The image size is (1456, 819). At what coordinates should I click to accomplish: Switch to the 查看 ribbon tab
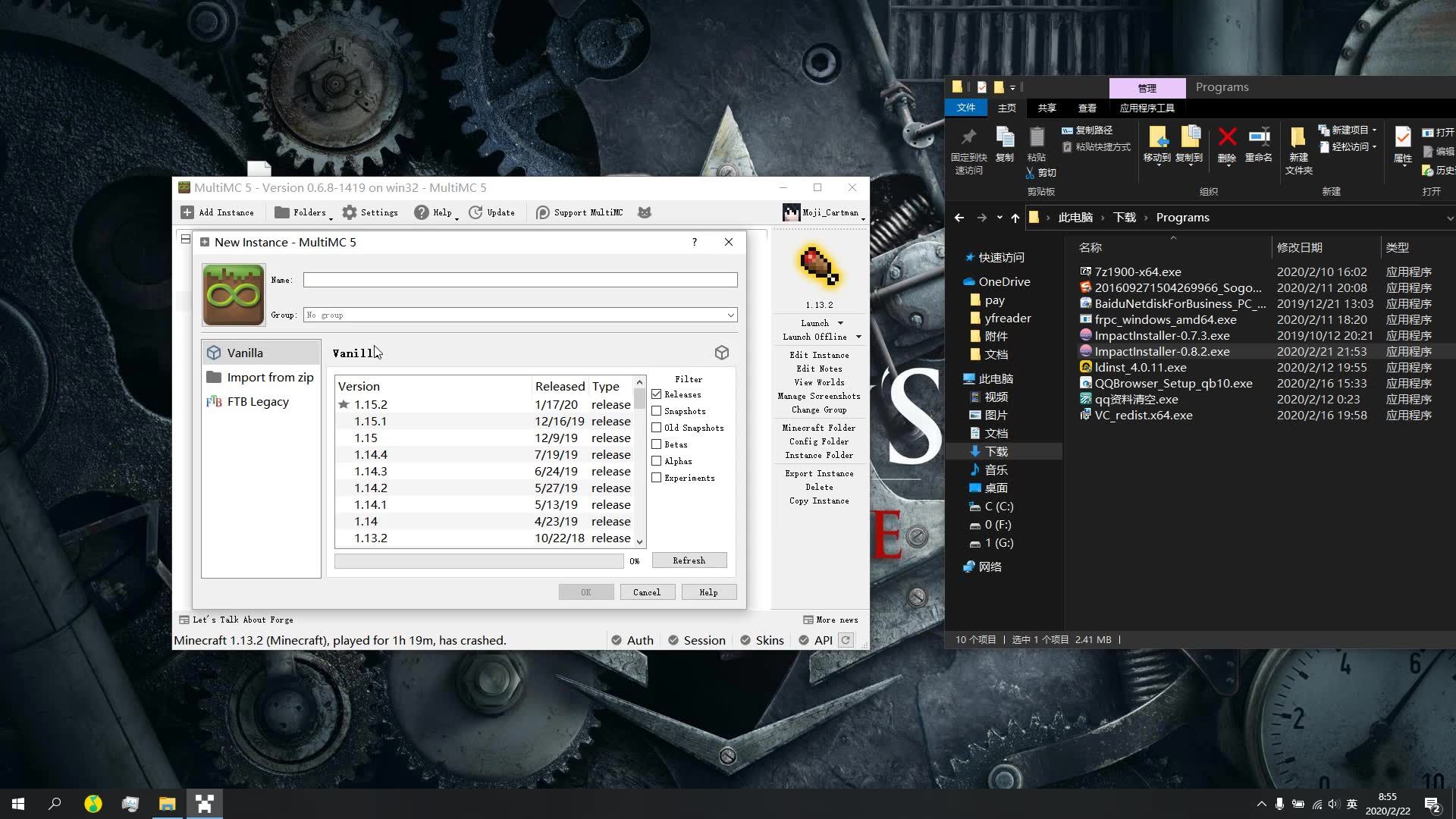(1087, 108)
